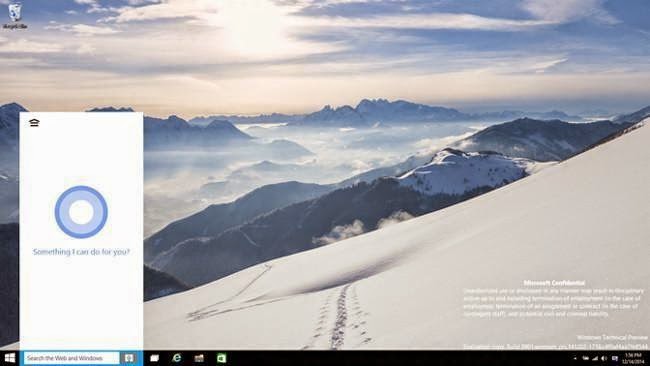Open the Windows Start button
Screen dimensions: 650x366
10,358
